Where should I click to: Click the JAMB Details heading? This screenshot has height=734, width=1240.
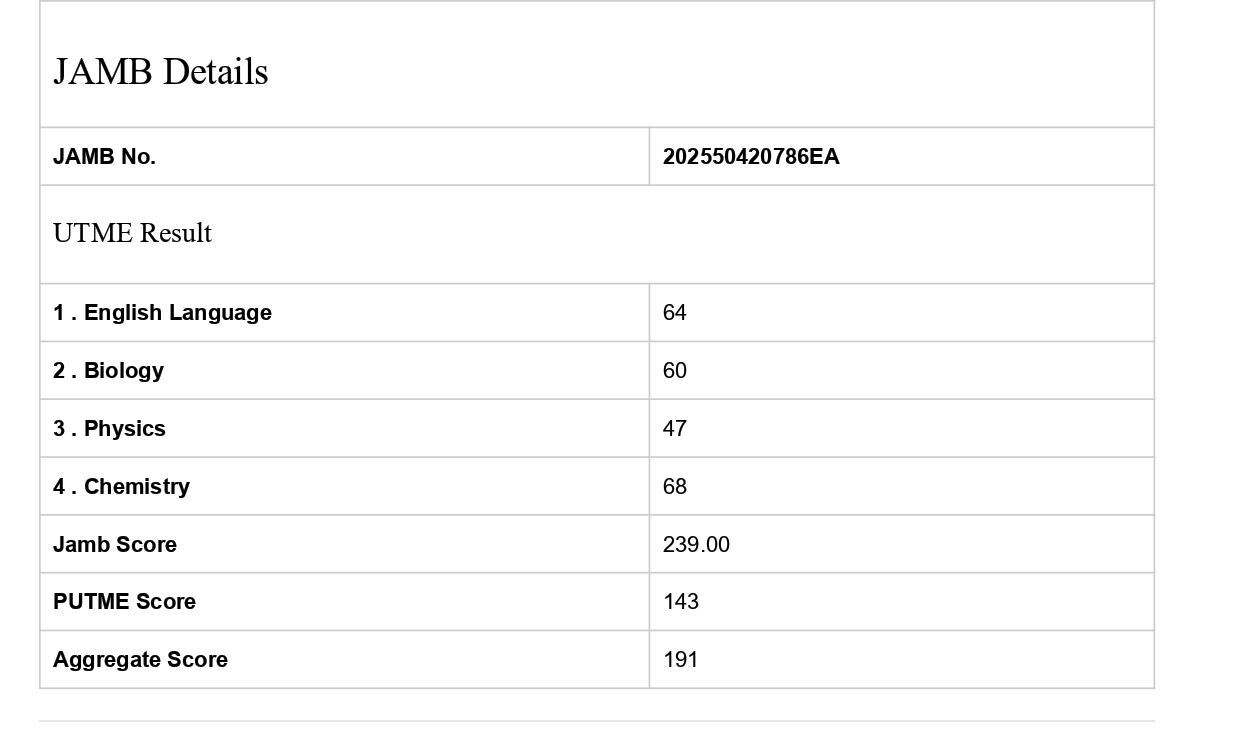[161, 72]
